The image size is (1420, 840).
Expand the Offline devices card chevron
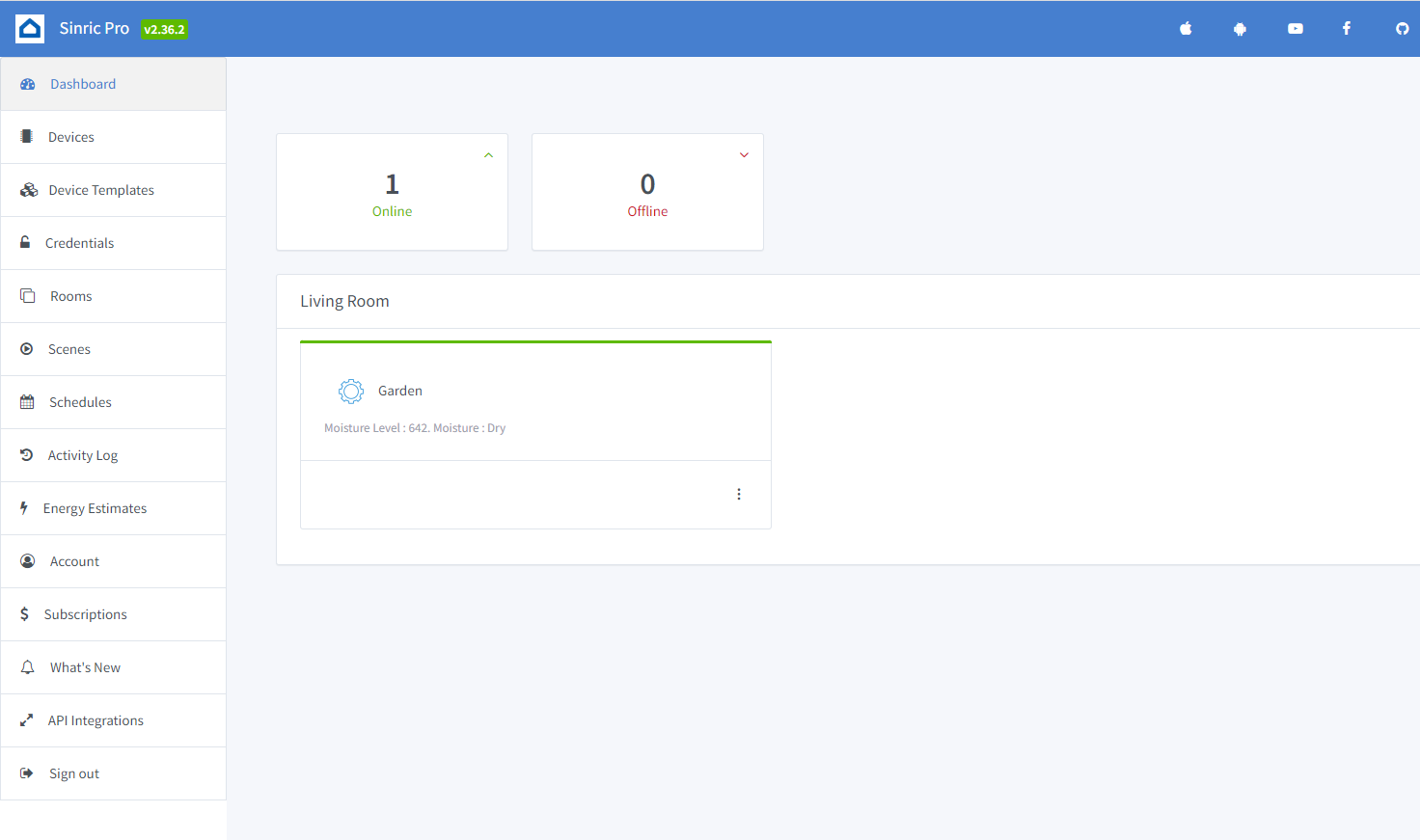click(744, 154)
